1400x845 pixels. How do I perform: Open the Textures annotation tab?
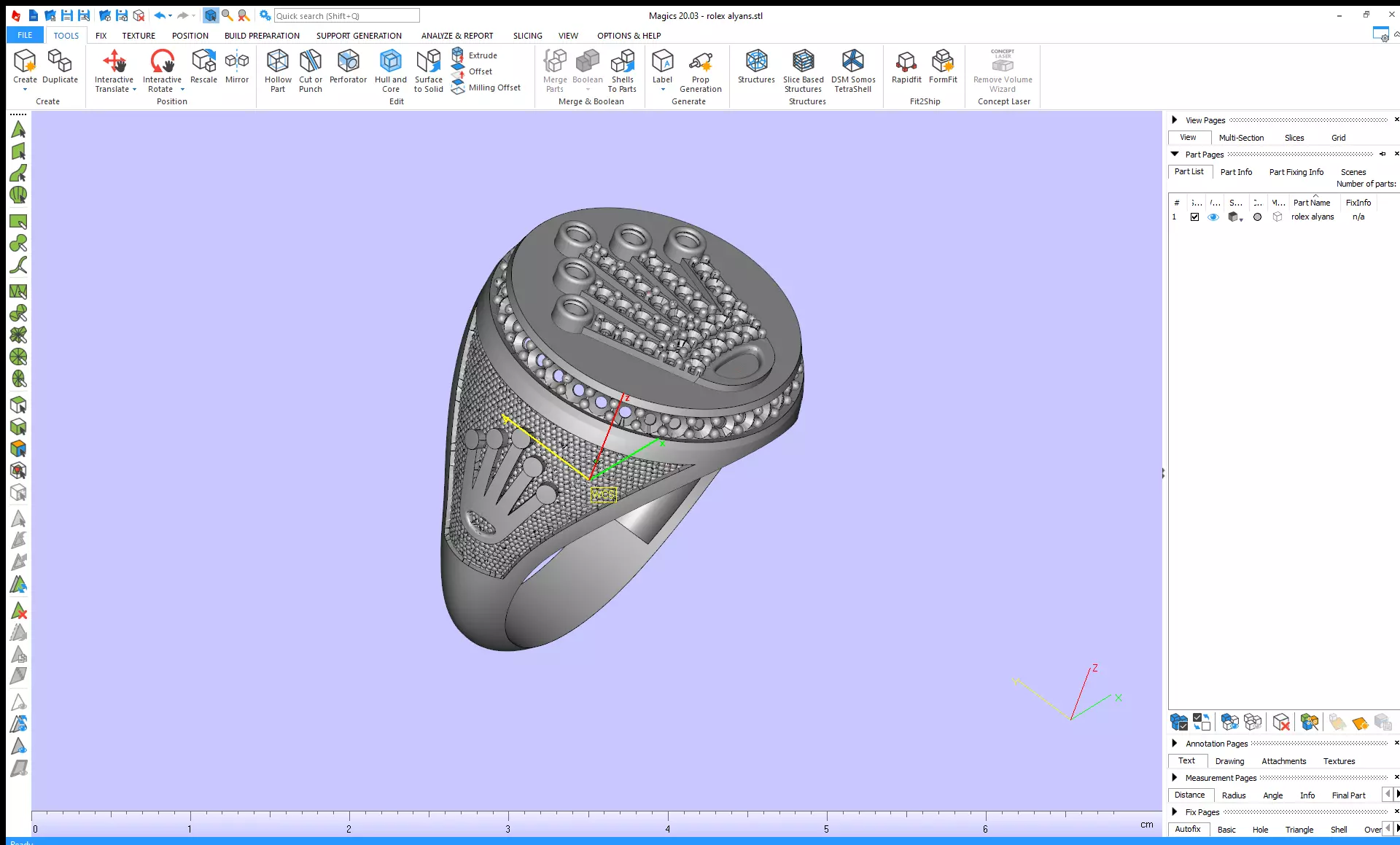tap(1339, 761)
